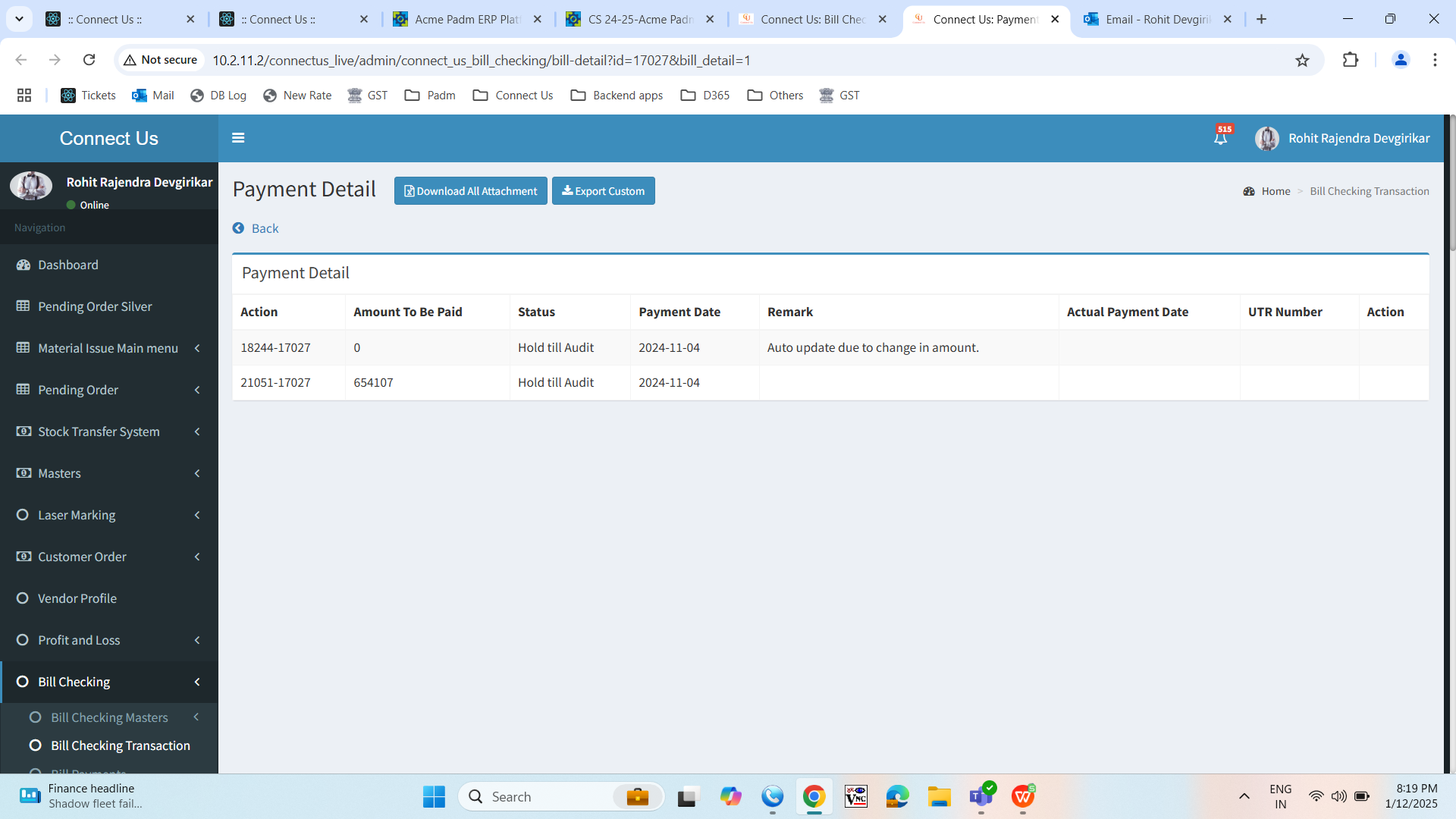This screenshot has height=819, width=1456.
Task: Open clock showing 8:19 PM
Action: (x=1410, y=796)
